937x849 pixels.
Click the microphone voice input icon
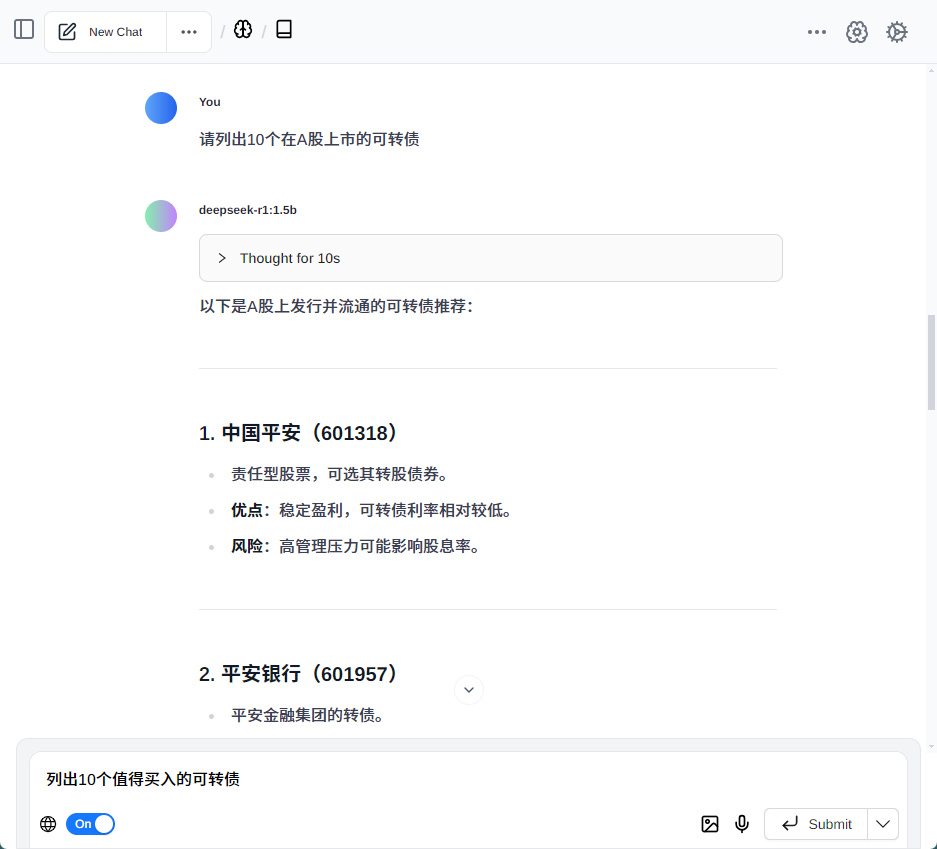742,825
